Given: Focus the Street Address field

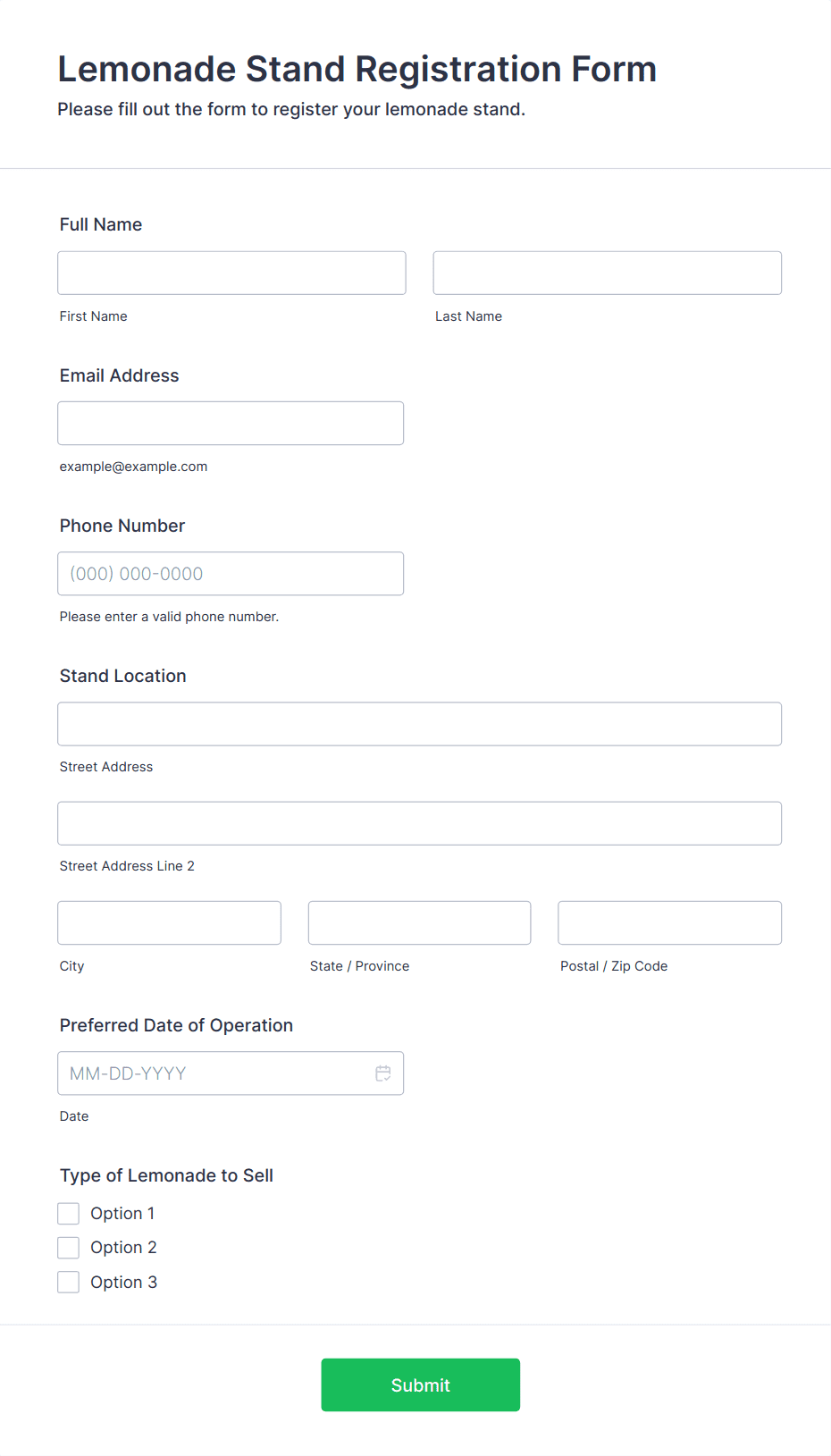Looking at the screenshot, I should point(419,724).
